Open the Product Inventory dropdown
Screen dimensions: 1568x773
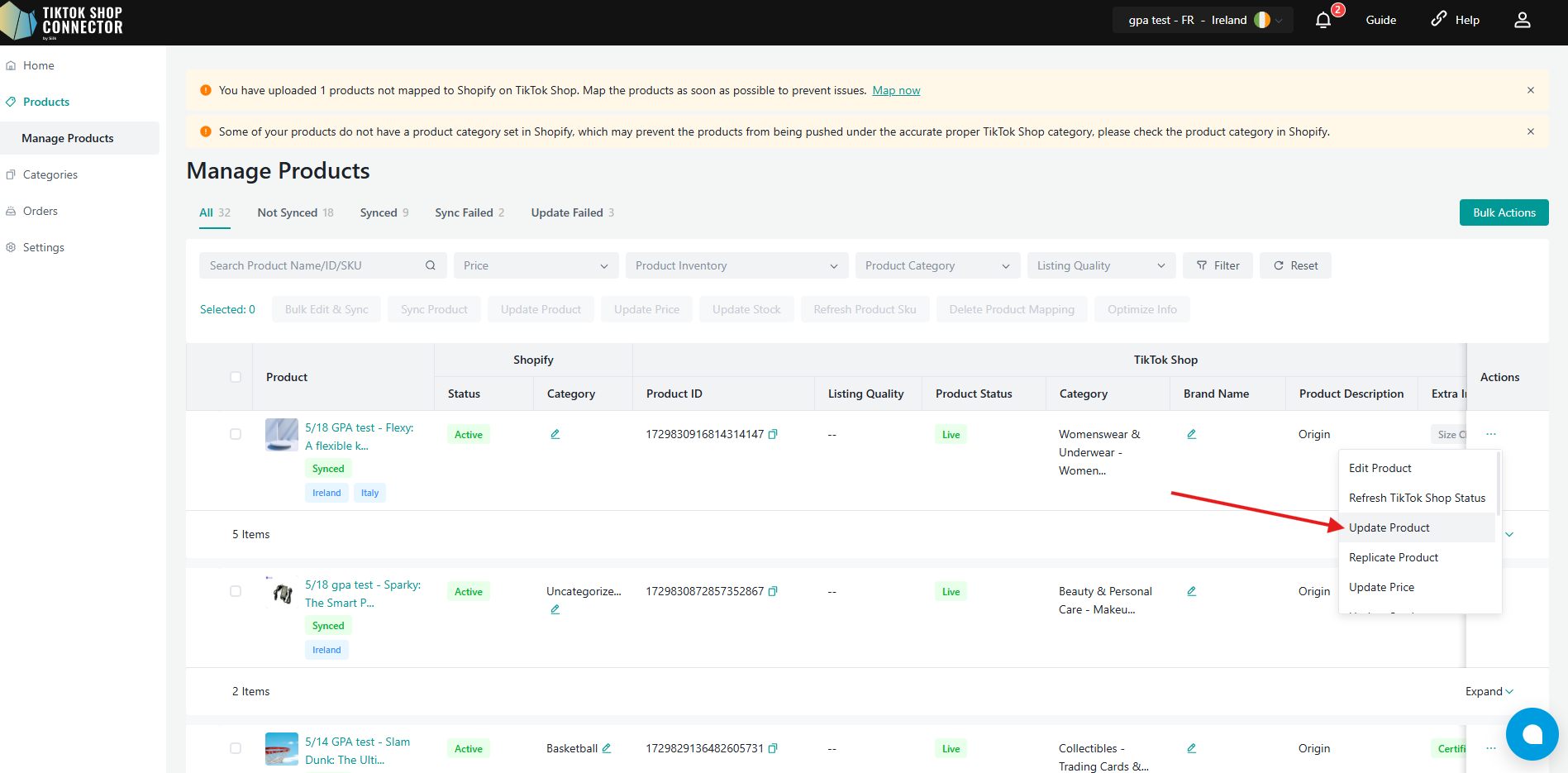tap(736, 265)
